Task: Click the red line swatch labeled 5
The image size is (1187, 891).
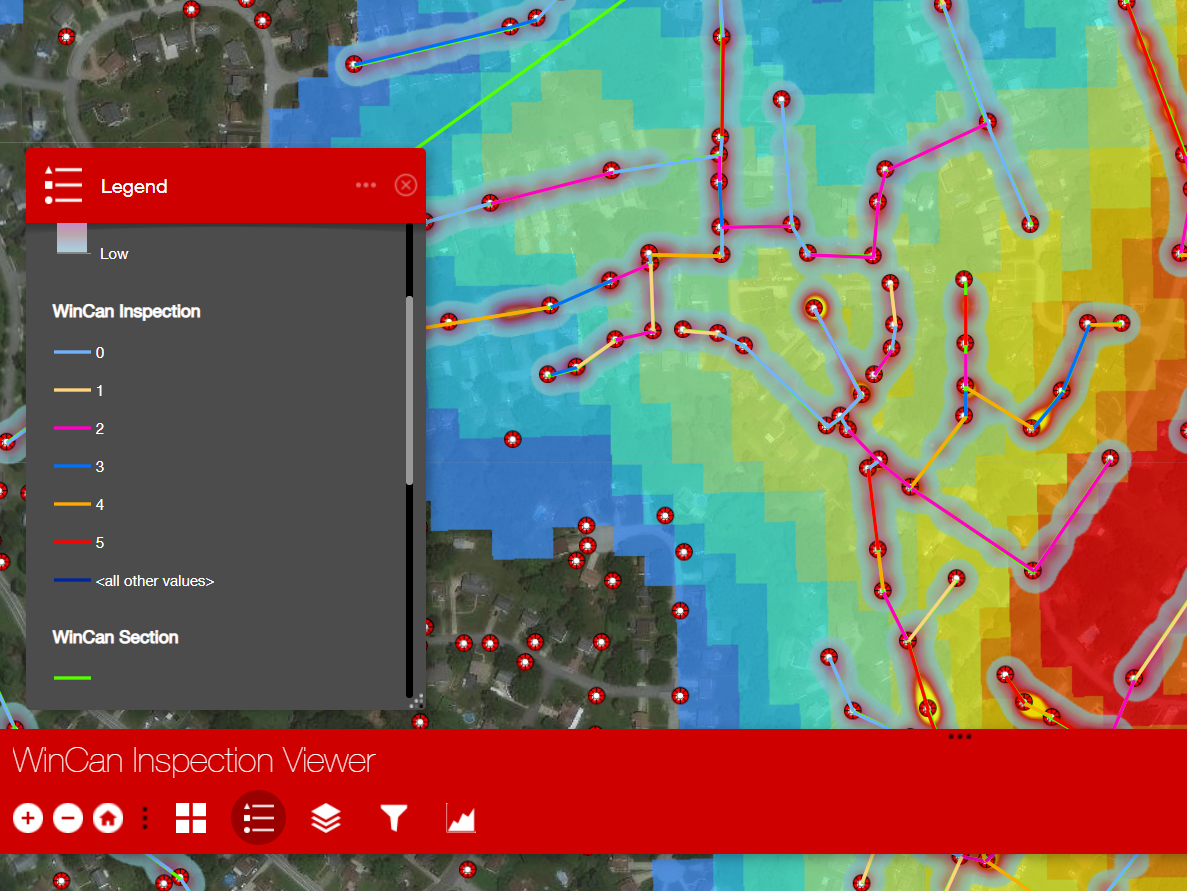Action: (x=72, y=543)
